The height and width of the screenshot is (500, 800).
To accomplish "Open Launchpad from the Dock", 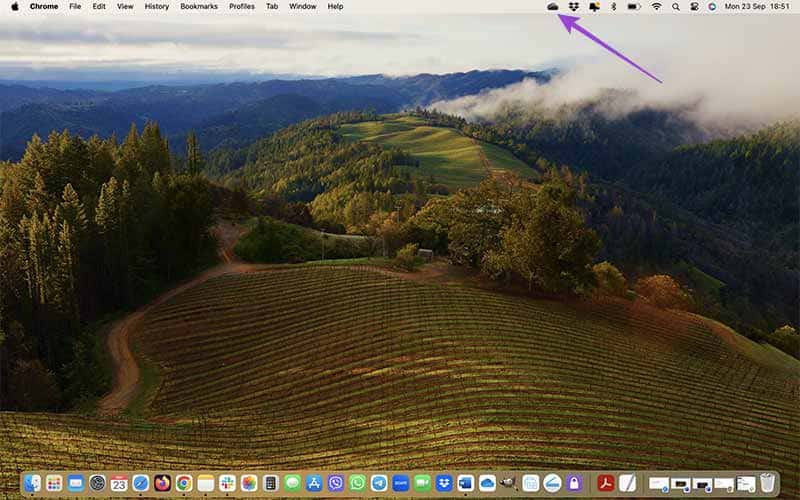I will coord(54,483).
